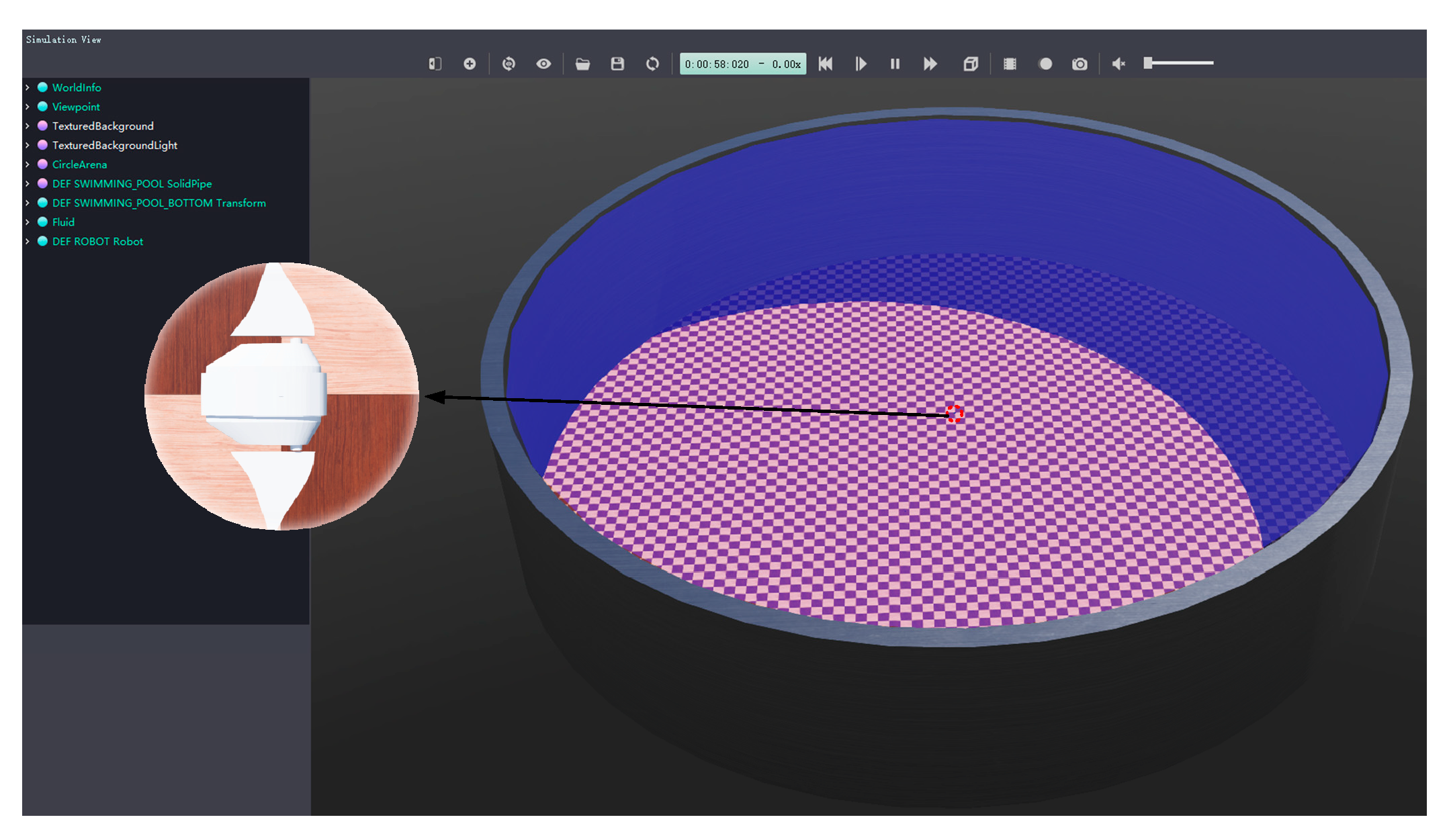The width and height of the screenshot is (1449, 840).
Task: Restore the default viewpoint
Action: coord(509,64)
